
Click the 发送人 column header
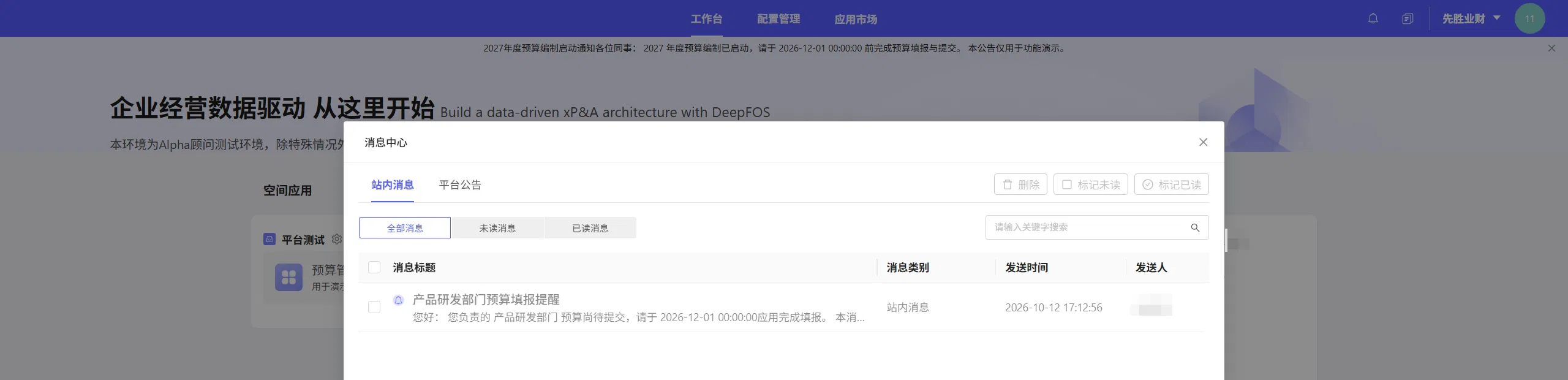tap(1151, 267)
